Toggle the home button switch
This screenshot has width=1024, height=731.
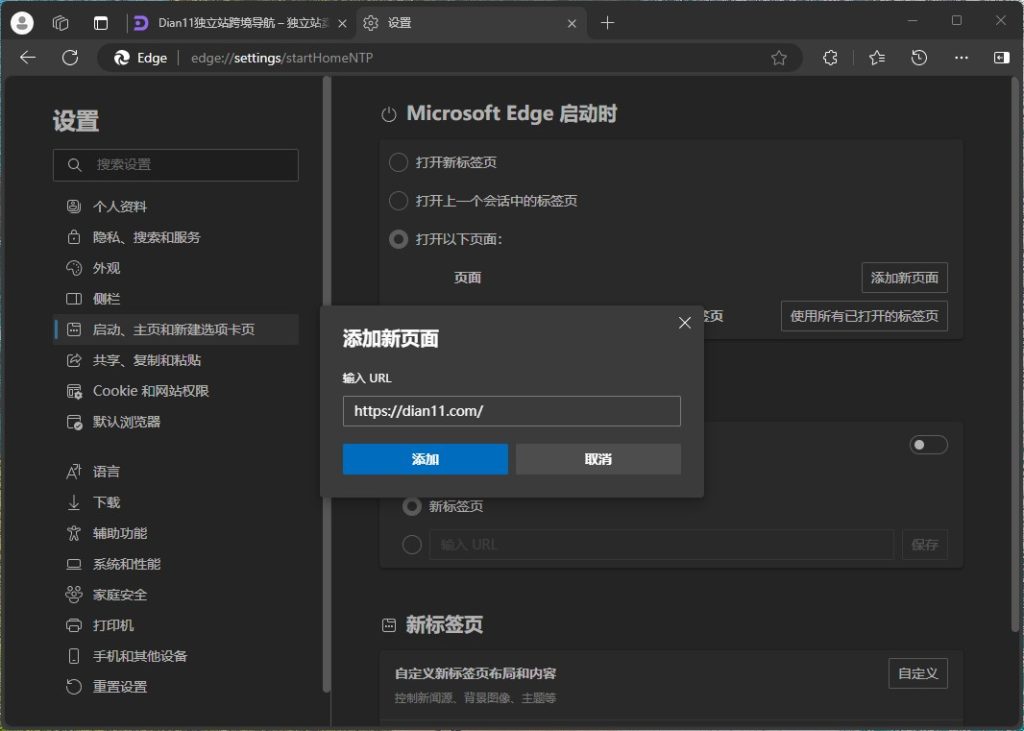point(928,445)
